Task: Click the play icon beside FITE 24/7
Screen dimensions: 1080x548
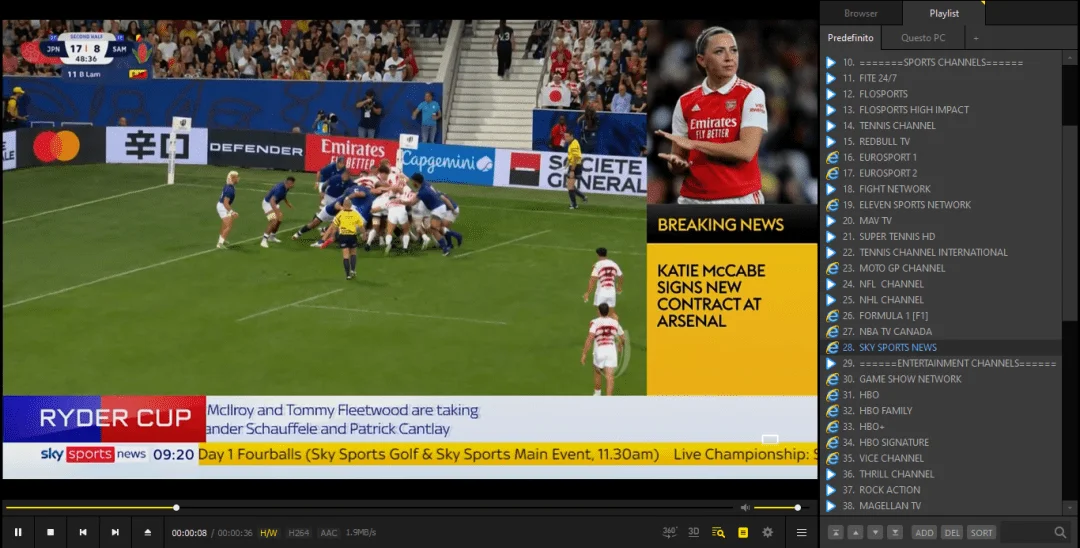Action: coord(831,78)
